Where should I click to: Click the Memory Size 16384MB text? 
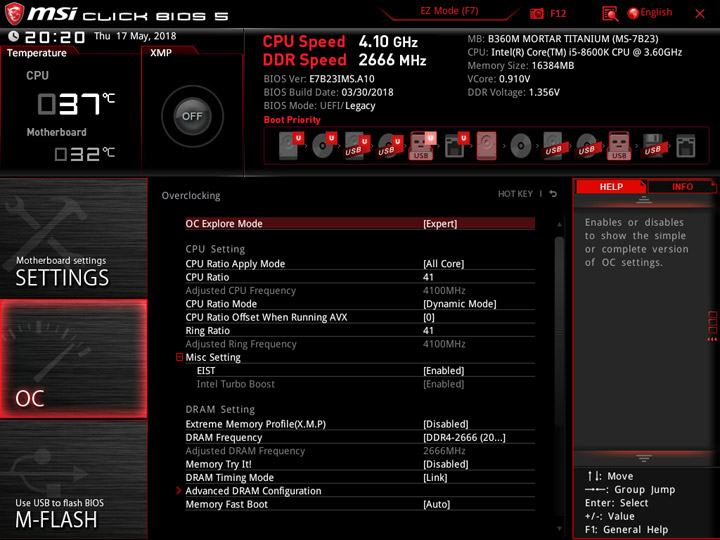521,65
